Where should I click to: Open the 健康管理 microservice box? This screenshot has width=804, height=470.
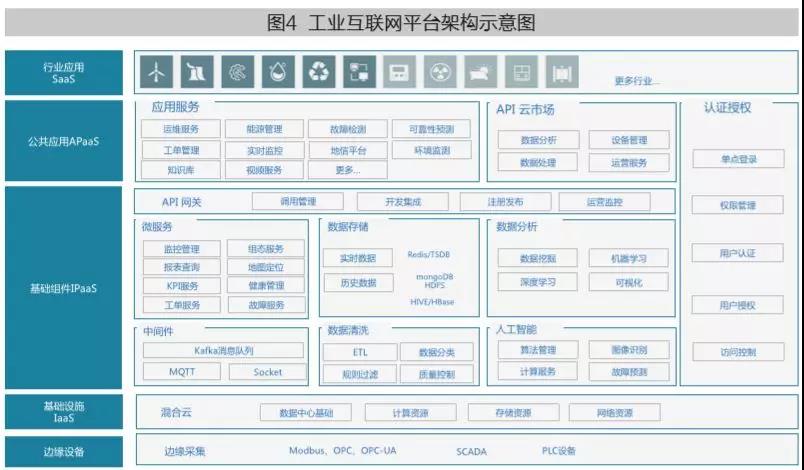pos(266,285)
